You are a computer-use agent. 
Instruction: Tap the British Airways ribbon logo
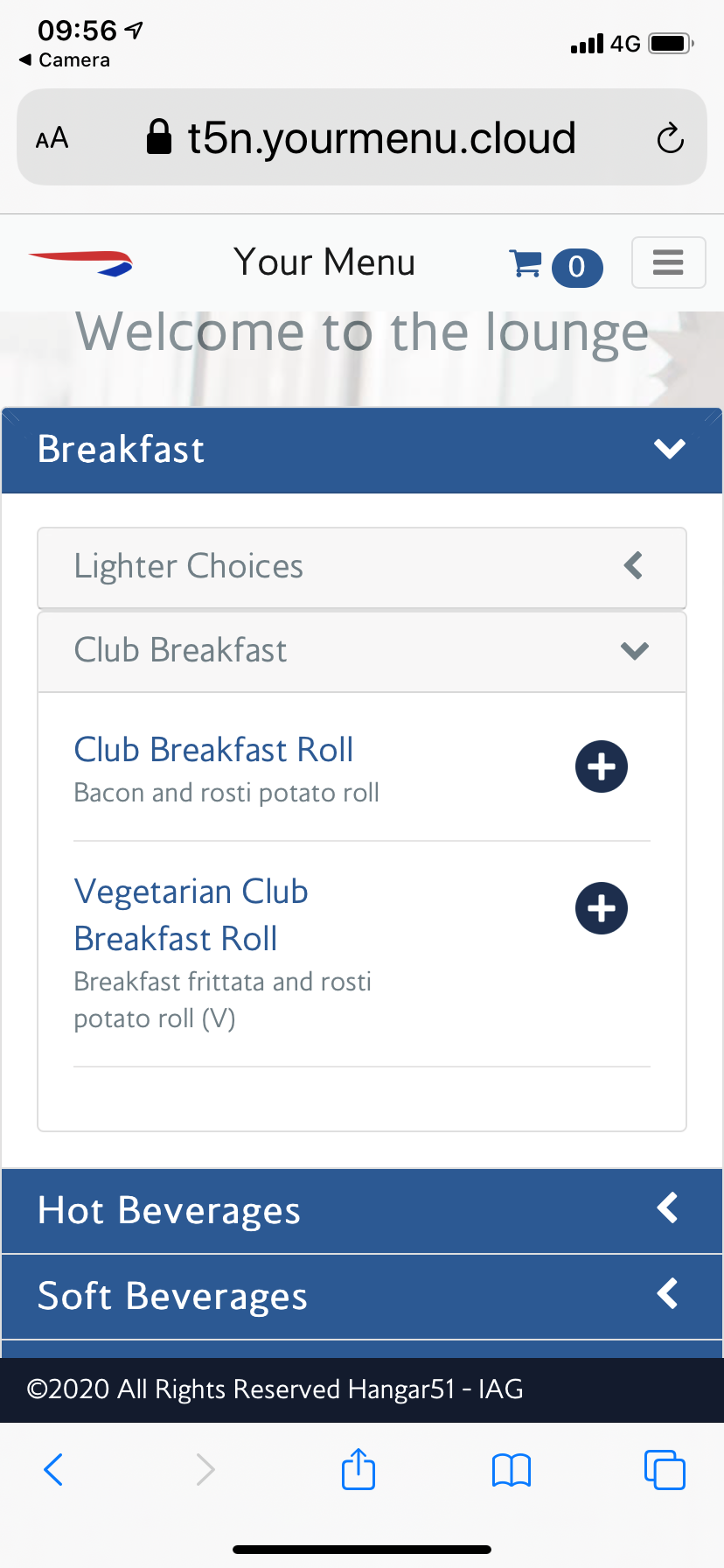[x=80, y=262]
